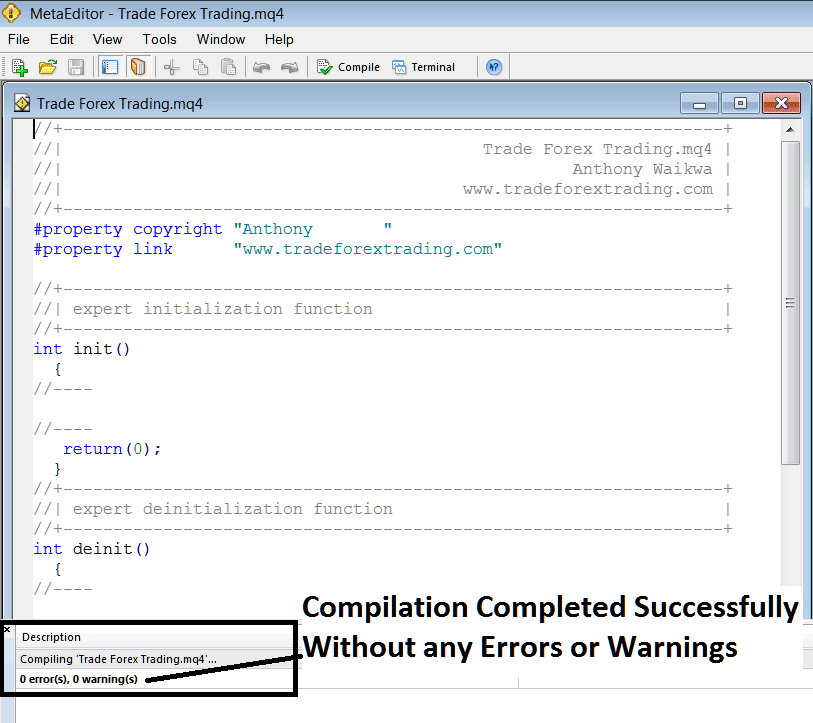Save the current file
This screenshot has width=813, height=723.
[75, 66]
